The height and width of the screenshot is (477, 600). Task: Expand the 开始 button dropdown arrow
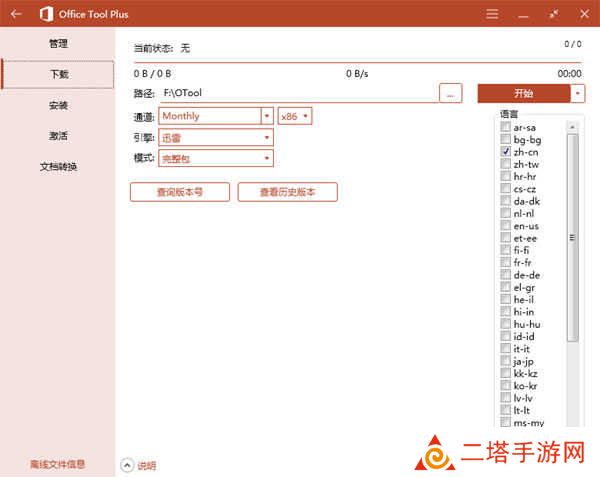tap(577, 93)
